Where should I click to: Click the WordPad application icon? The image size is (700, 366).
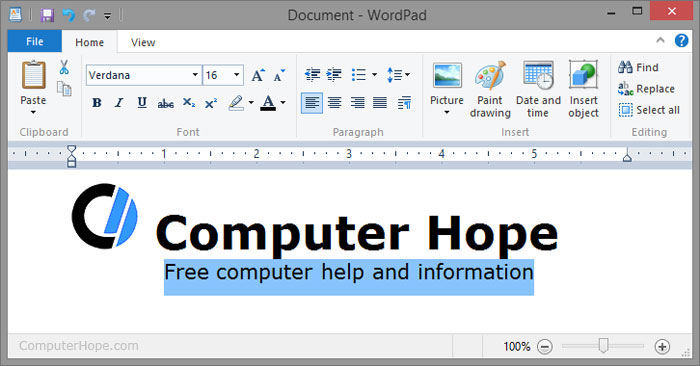click(16, 15)
